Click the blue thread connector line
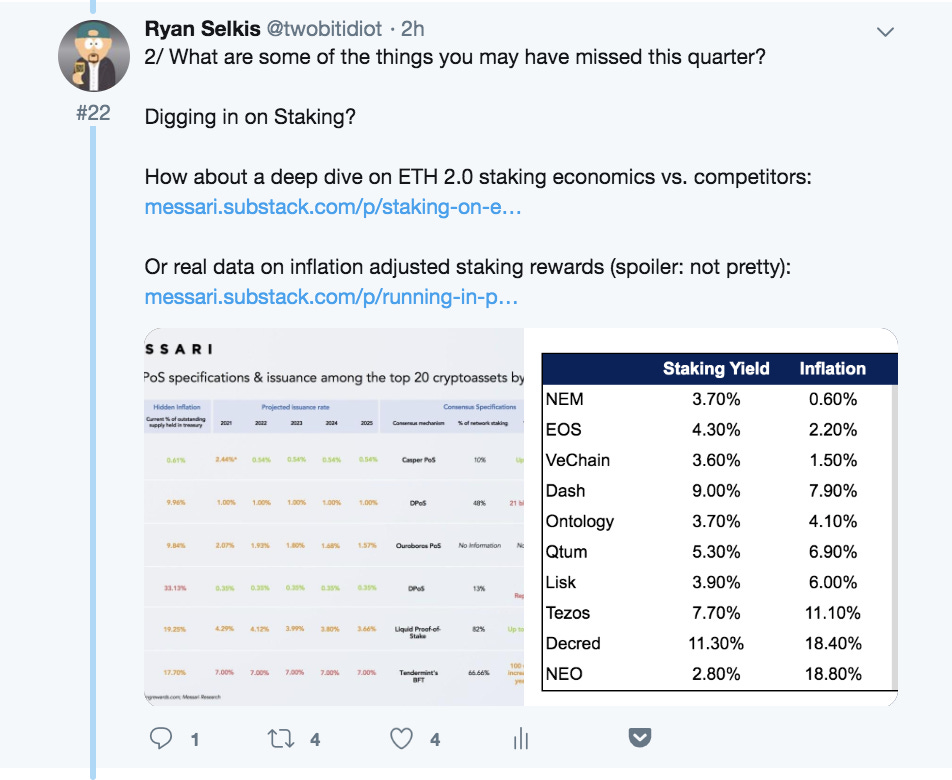Image resolution: width=952 pixels, height=780 pixels. [x=93, y=450]
